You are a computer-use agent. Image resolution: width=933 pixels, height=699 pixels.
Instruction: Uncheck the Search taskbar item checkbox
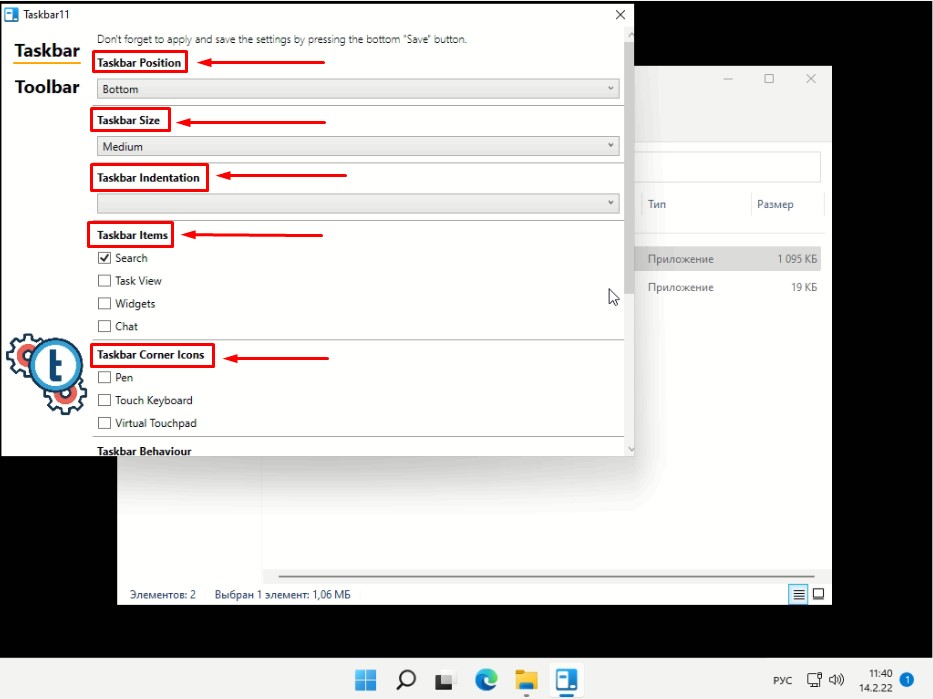tap(105, 258)
